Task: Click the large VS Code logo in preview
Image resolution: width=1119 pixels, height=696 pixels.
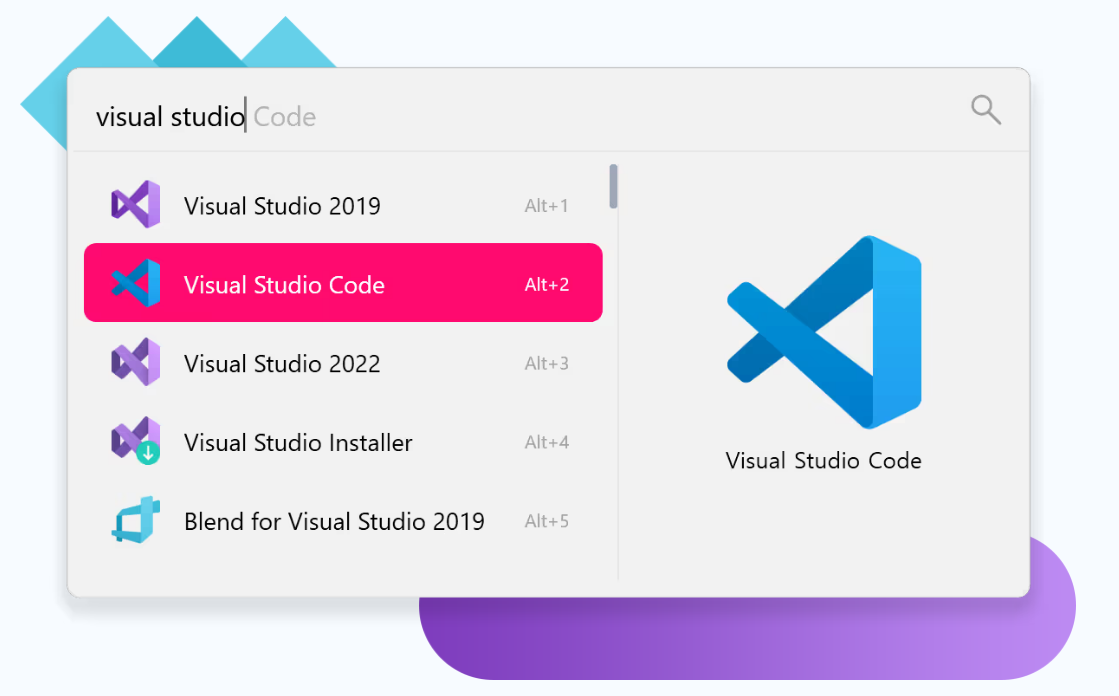Action: (x=823, y=332)
